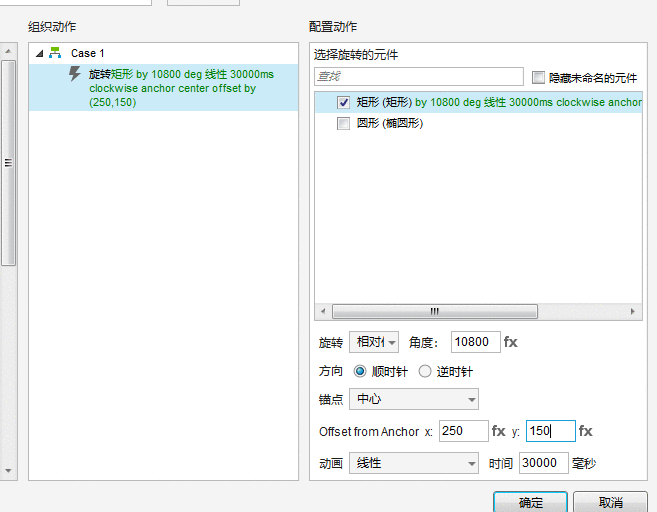
Task: Click the 查找 search field
Action: pyautogui.click(x=419, y=76)
